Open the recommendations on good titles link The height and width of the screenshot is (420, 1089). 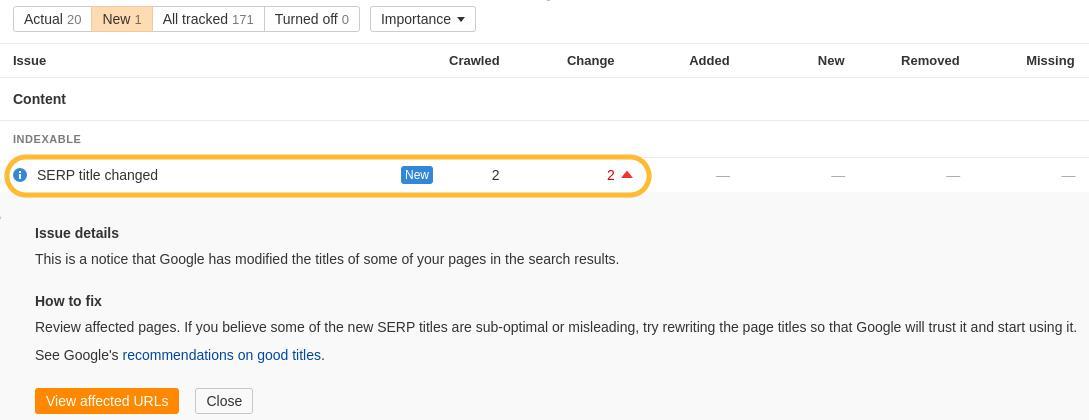tap(221, 355)
